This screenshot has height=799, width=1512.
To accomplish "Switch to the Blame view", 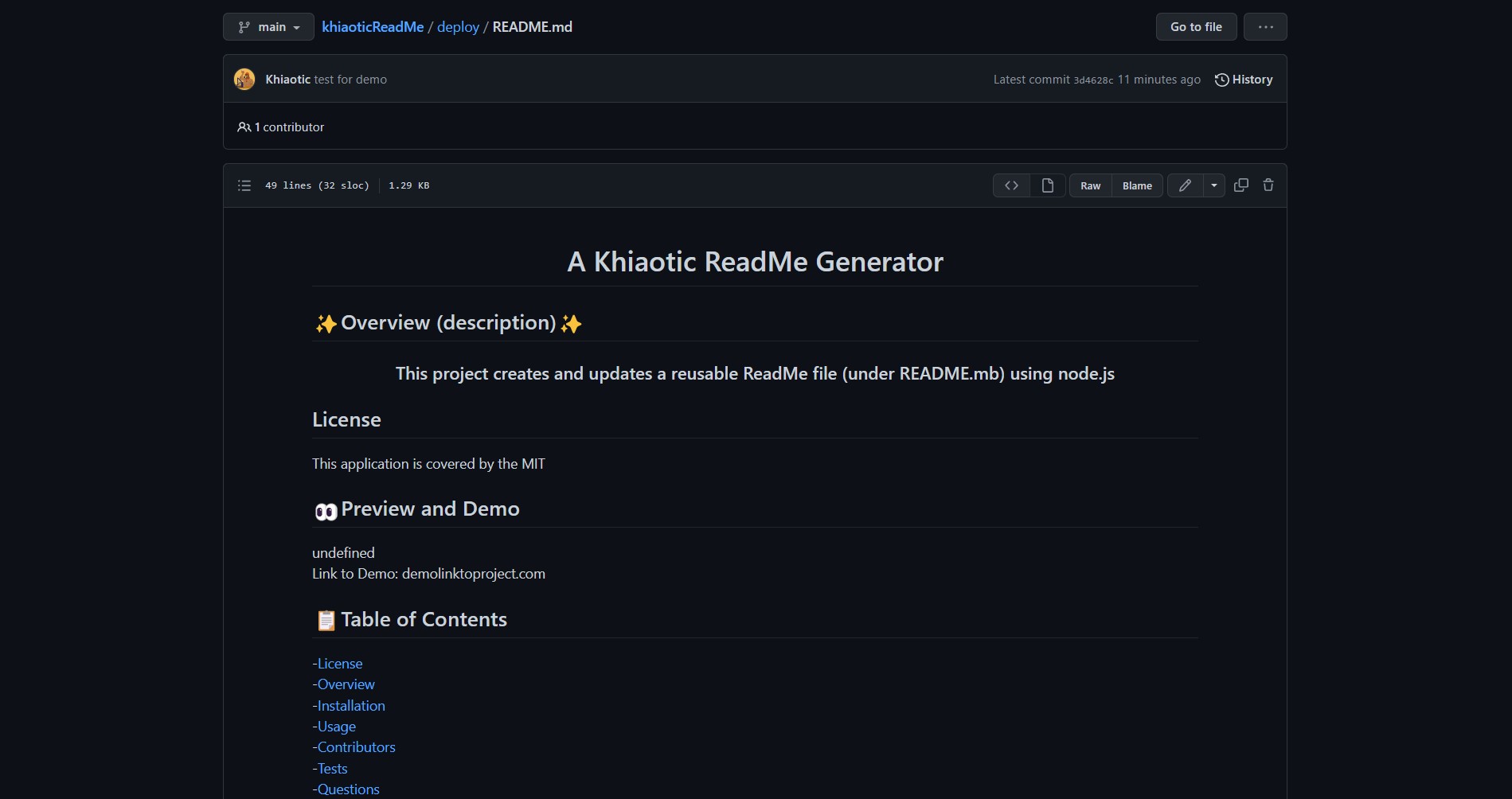I will pyautogui.click(x=1136, y=185).
